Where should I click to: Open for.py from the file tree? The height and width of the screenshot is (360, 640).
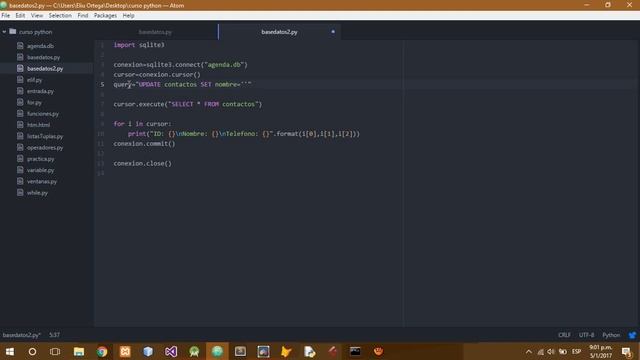tap(34, 103)
